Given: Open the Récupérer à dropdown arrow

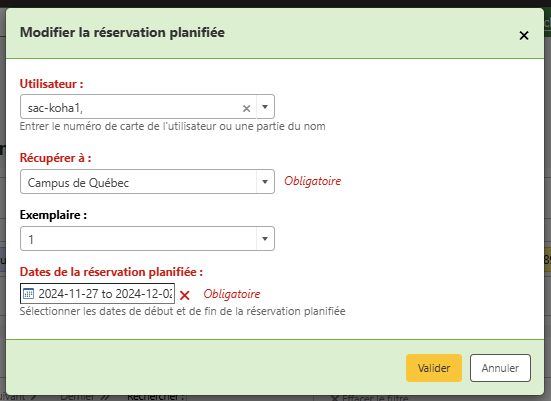Looking at the screenshot, I should [x=265, y=182].
